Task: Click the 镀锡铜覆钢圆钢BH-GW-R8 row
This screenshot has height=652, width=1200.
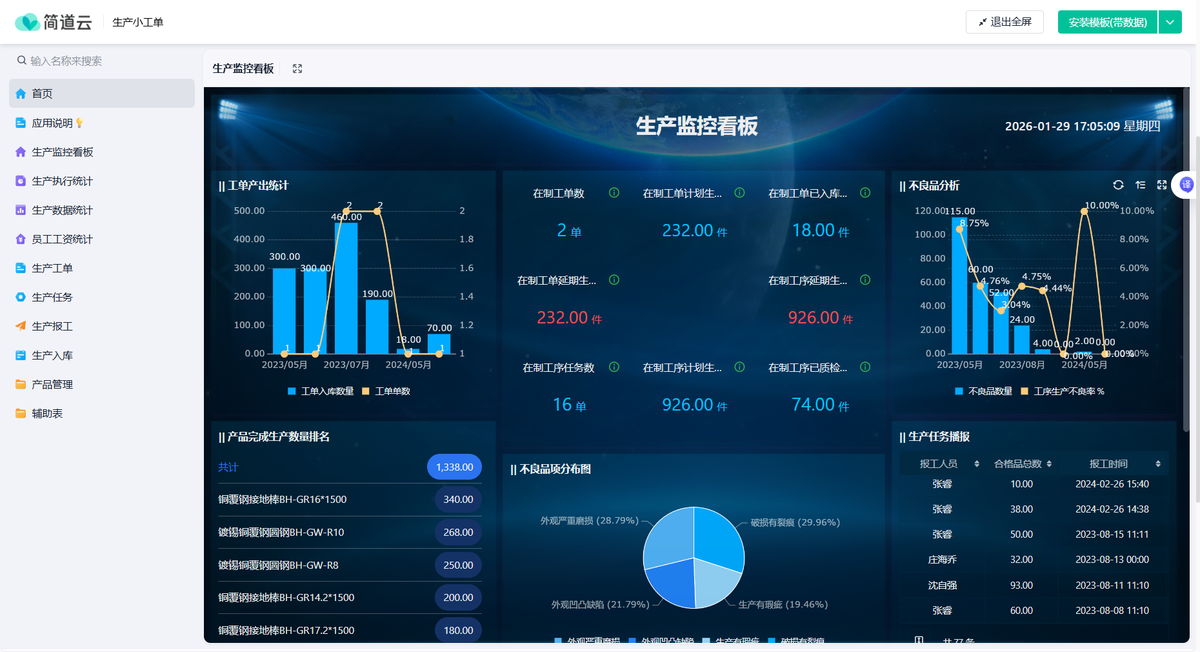Action: coord(350,565)
